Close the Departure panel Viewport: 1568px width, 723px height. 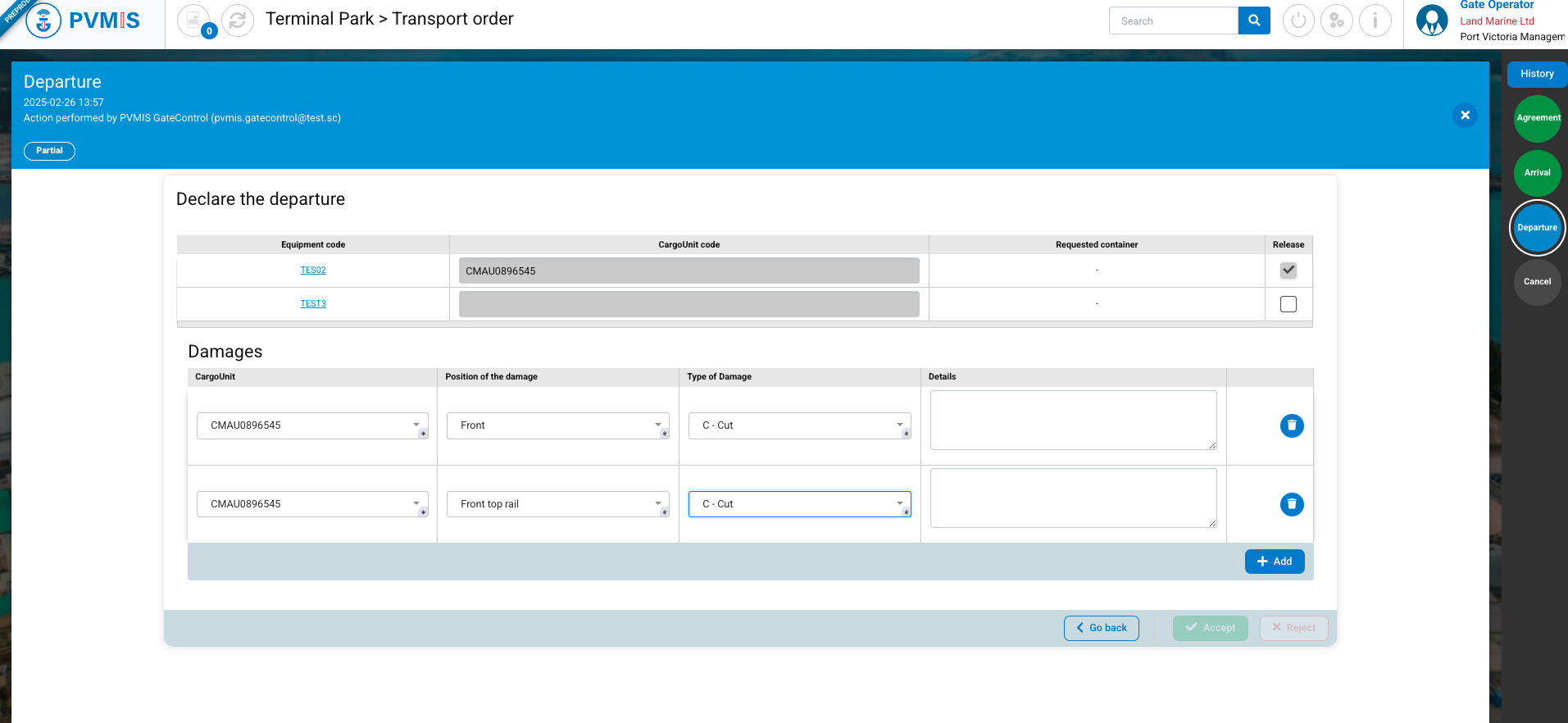click(x=1465, y=116)
